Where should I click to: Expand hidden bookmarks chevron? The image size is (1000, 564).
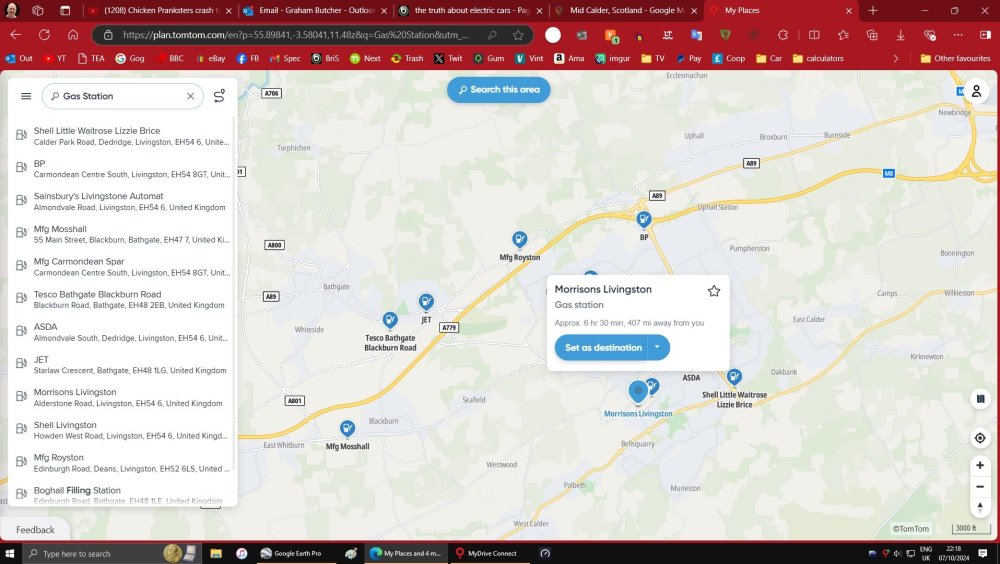point(895,58)
